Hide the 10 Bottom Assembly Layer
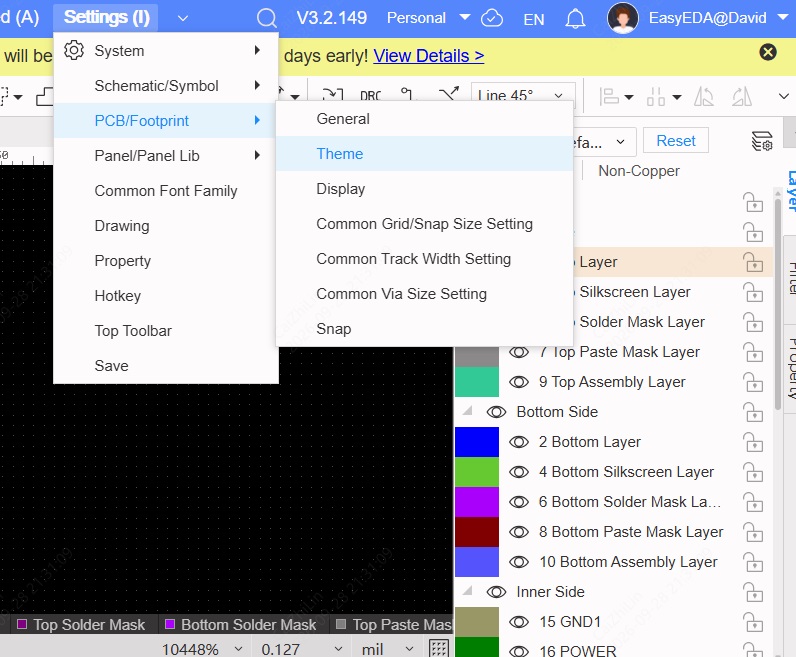This screenshot has height=657, width=796. pyautogui.click(x=519, y=562)
